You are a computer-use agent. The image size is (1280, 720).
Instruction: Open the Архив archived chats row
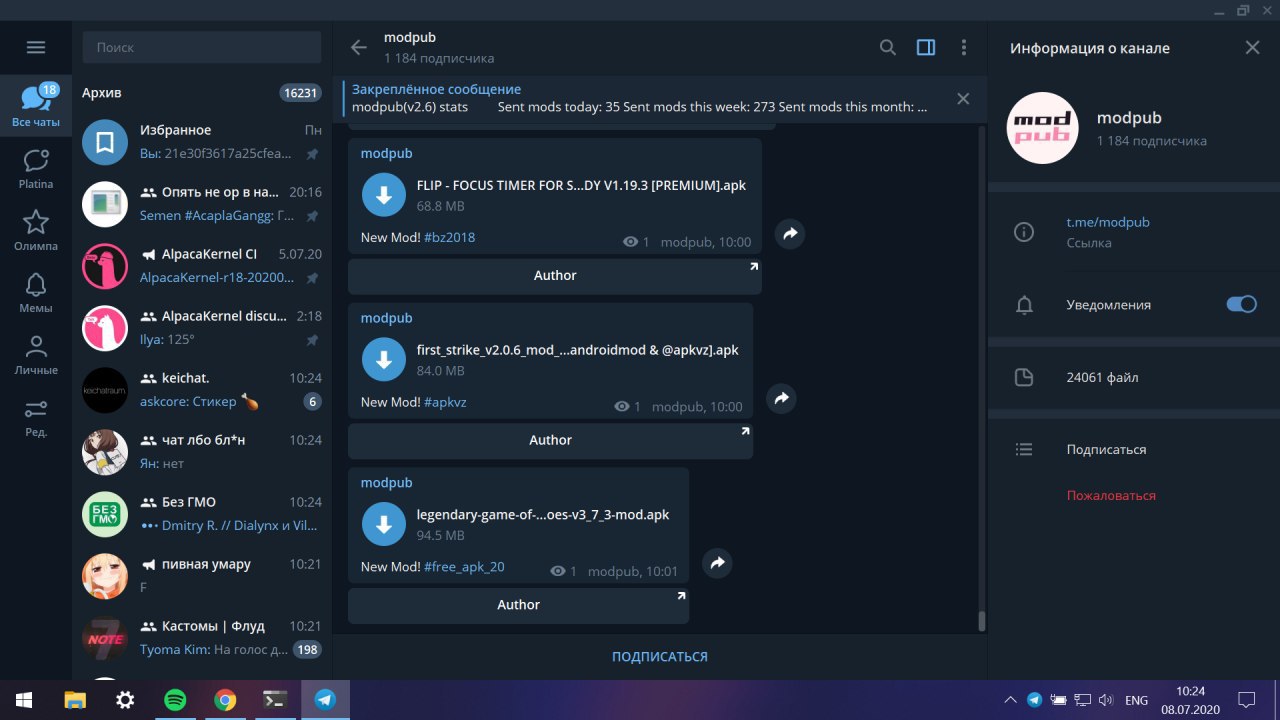click(202, 93)
